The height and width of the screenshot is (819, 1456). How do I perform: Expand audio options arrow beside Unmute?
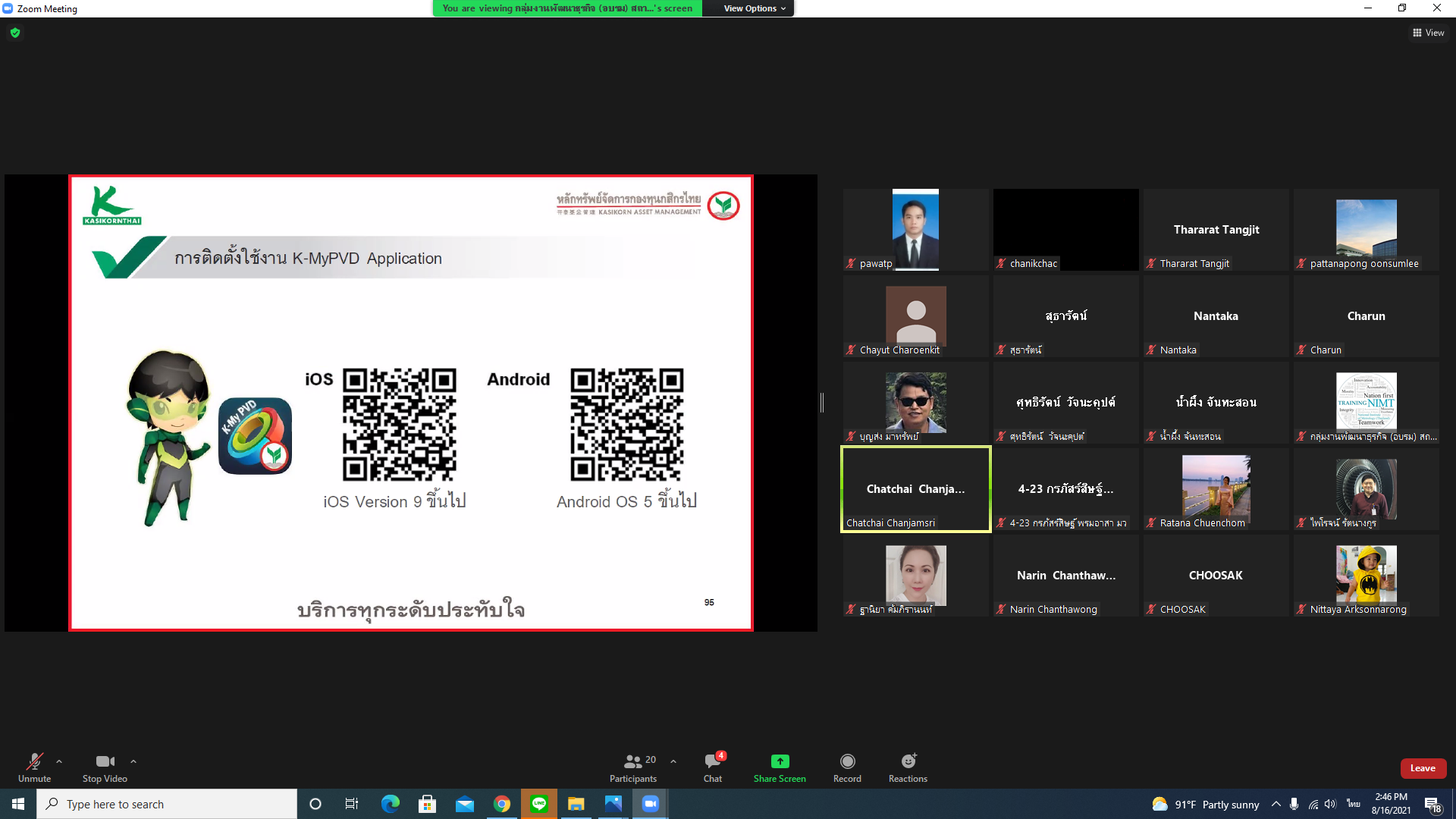point(59,761)
